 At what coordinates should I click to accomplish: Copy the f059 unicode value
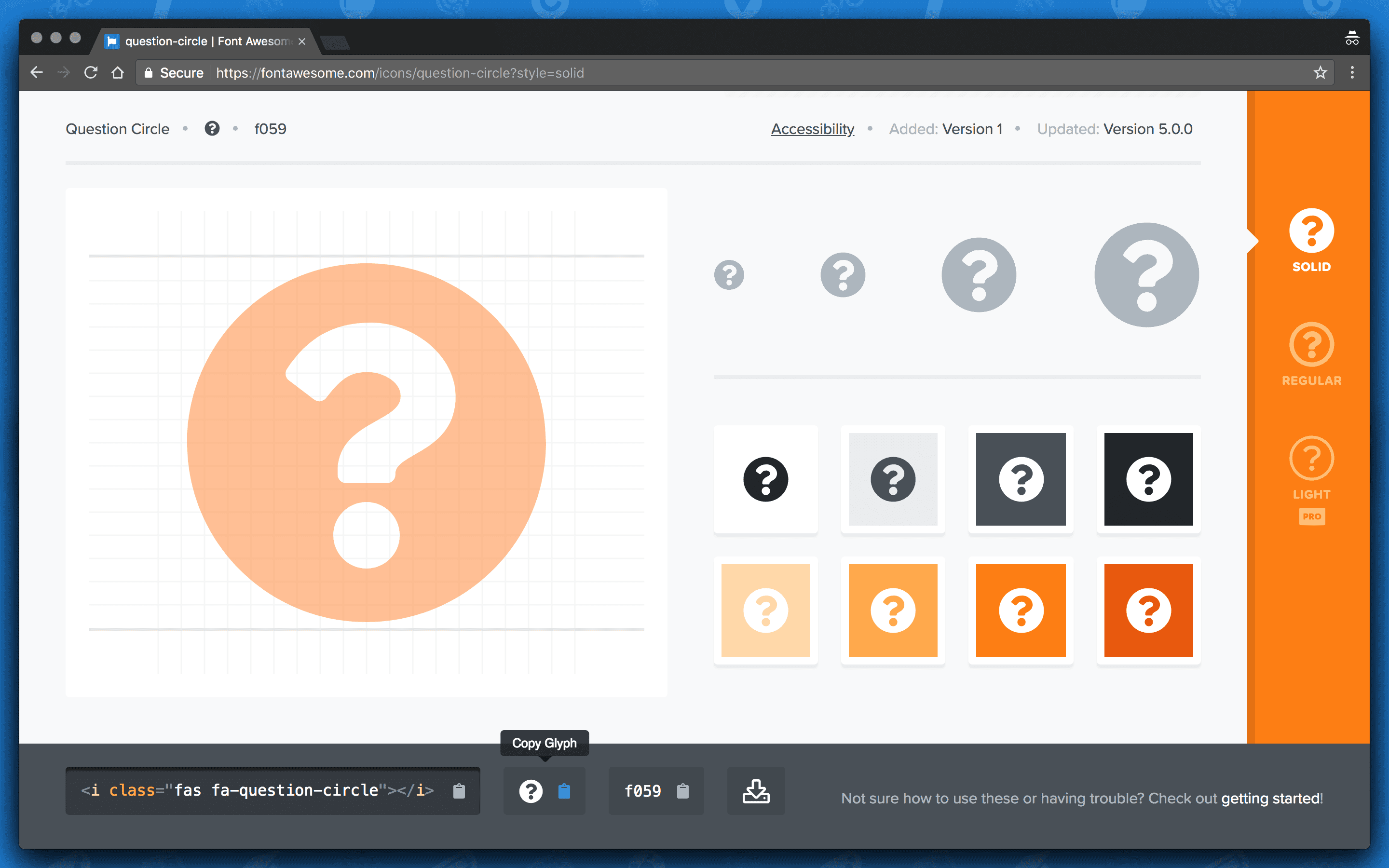pyautogui.click(x=682, y=790)
